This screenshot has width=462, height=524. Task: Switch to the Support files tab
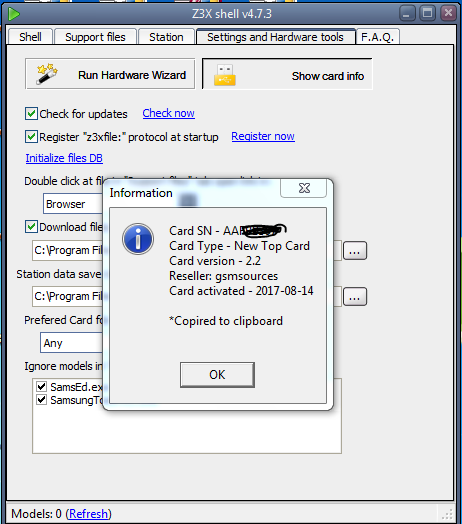click(x=95, y=37)
